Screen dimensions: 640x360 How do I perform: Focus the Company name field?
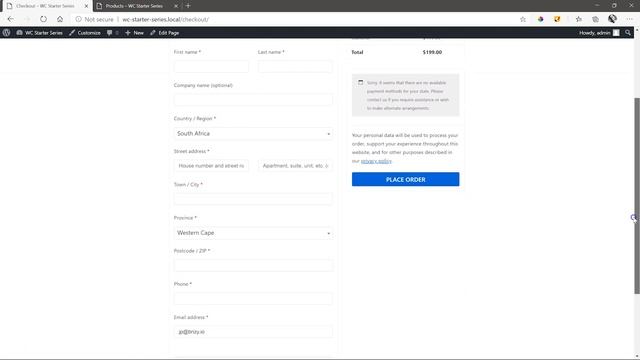click(x=253, y=100)
